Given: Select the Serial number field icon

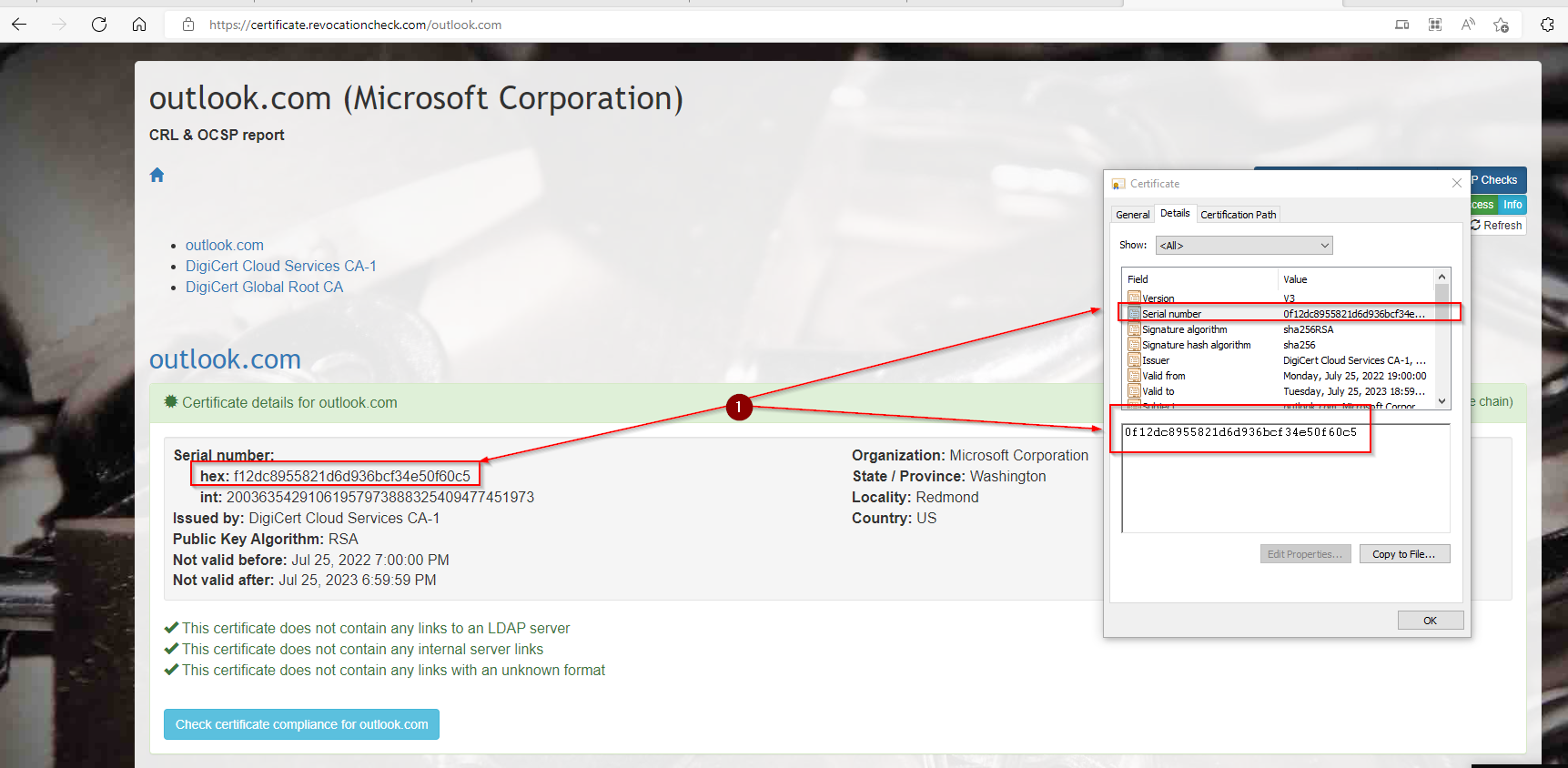Looking at the screenshot, I should pyautogui.click(x=1134, y=313).
